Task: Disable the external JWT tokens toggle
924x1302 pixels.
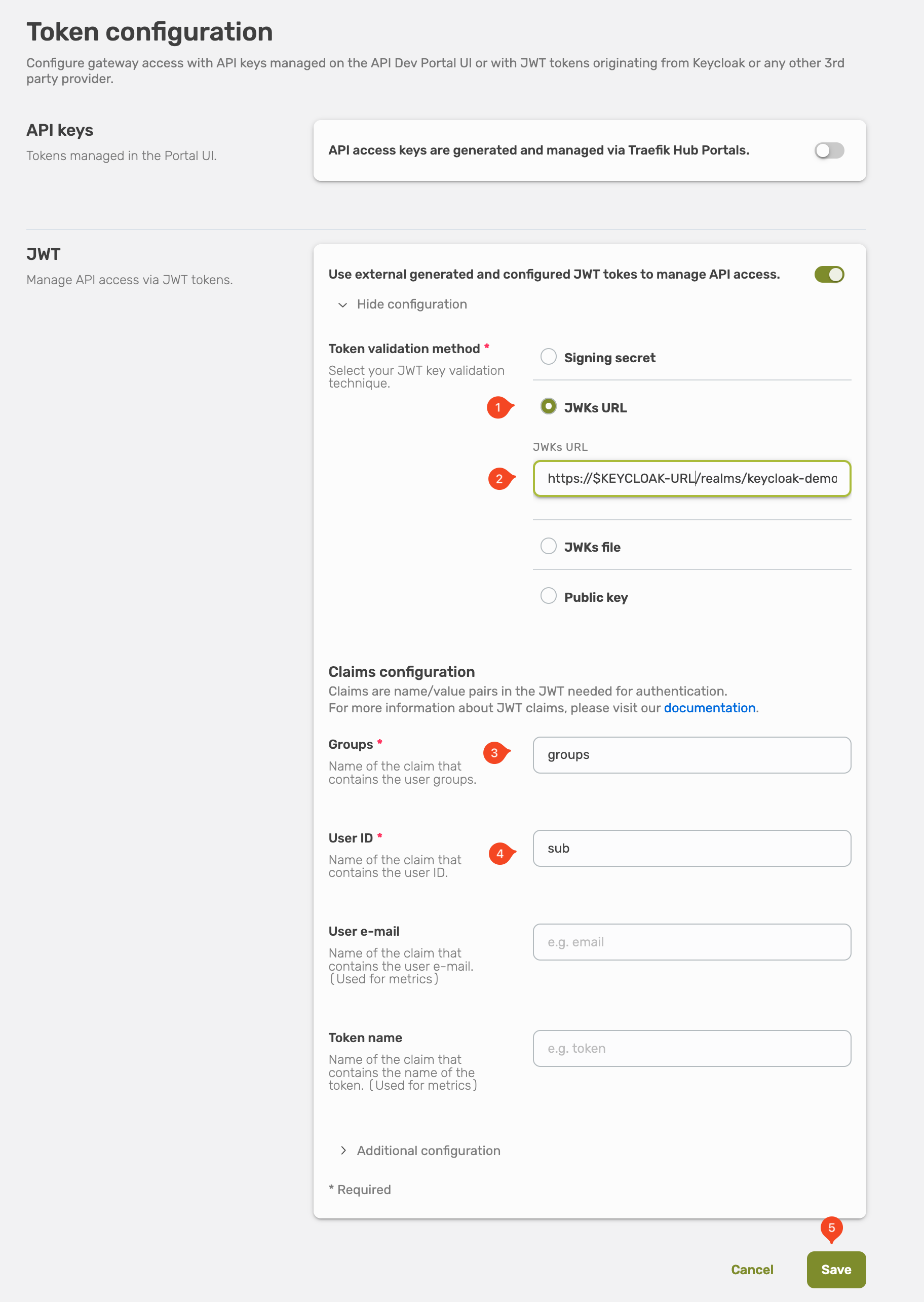Action: pyautogui.click(x=830, y=274)
